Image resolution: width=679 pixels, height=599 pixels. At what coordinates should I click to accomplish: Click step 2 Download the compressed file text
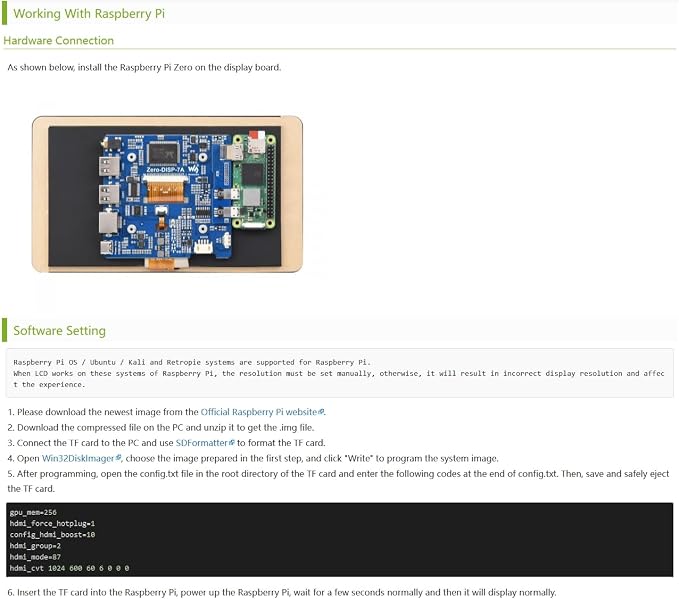(x=161, y=427)
